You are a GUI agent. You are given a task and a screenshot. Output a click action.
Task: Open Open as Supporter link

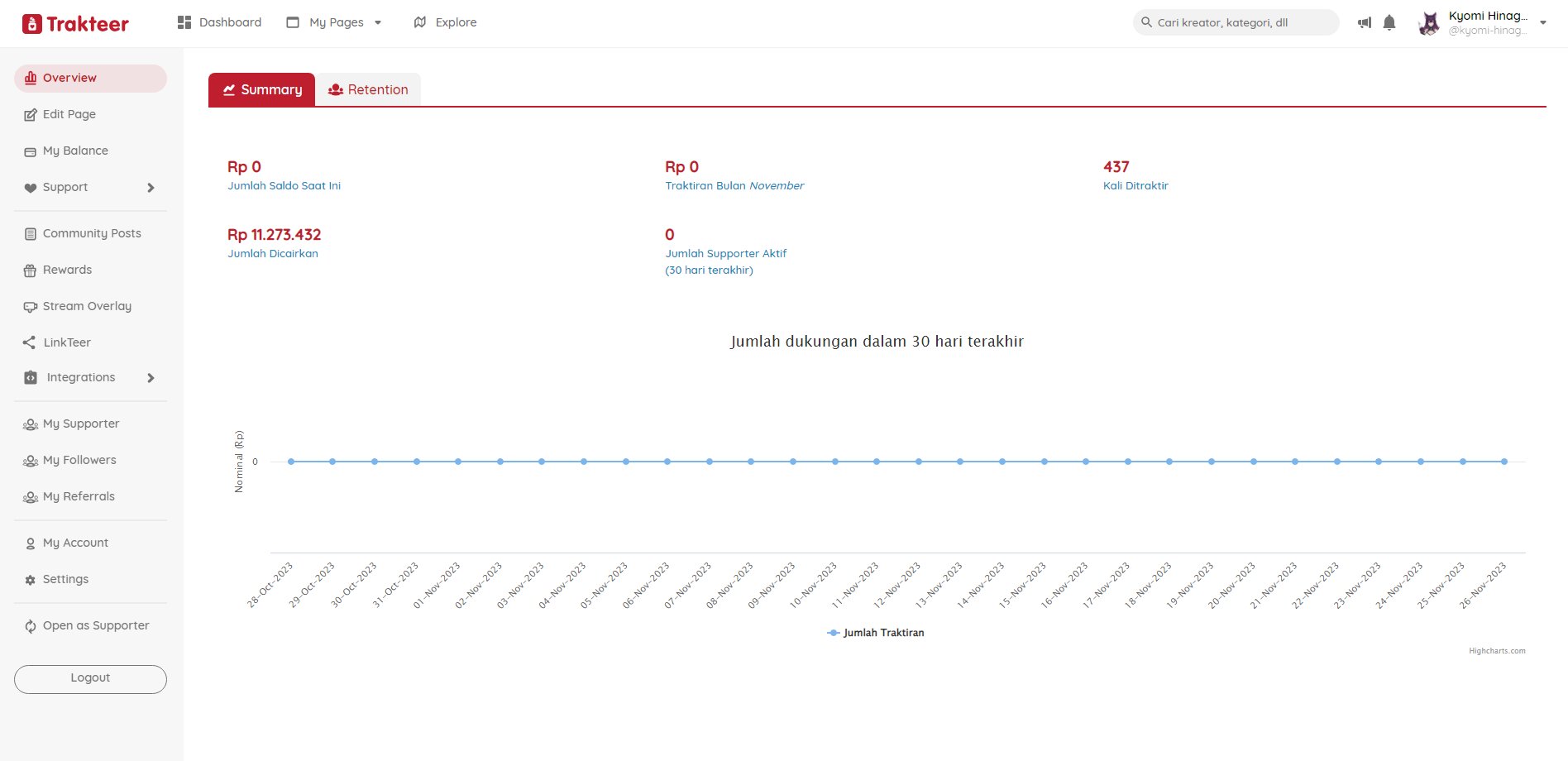96,625
